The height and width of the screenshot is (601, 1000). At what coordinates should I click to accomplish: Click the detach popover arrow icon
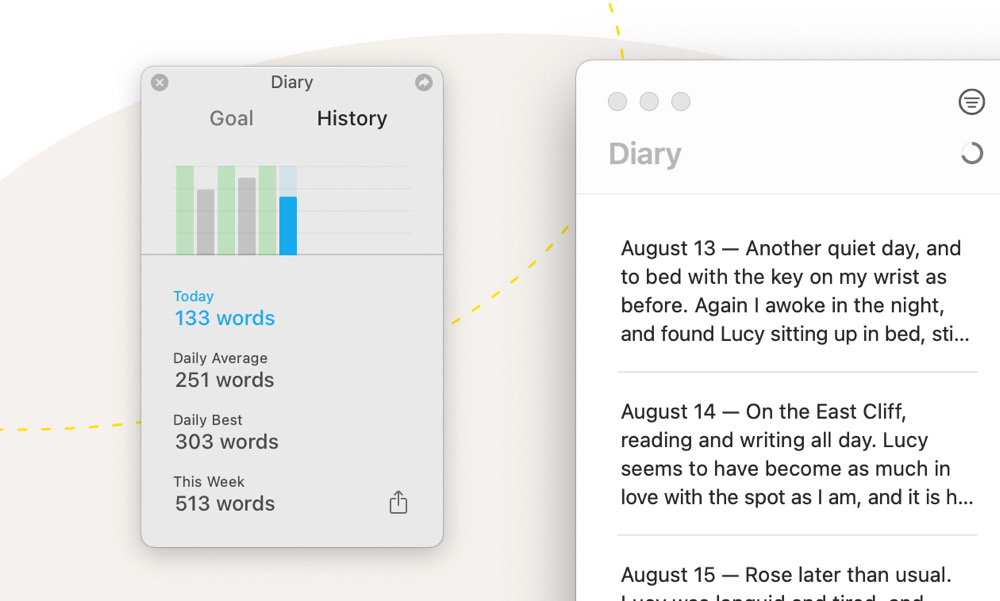[424, 83]
